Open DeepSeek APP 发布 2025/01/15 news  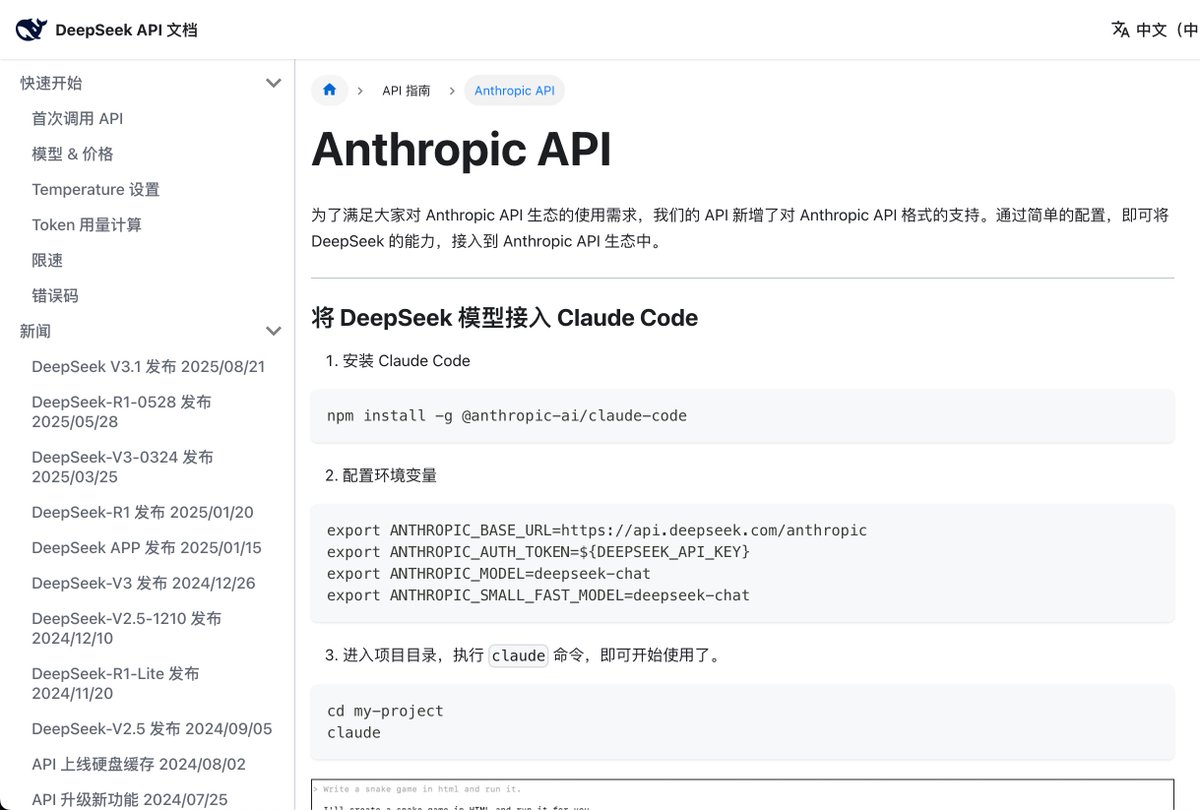click(x=146, y=548)
